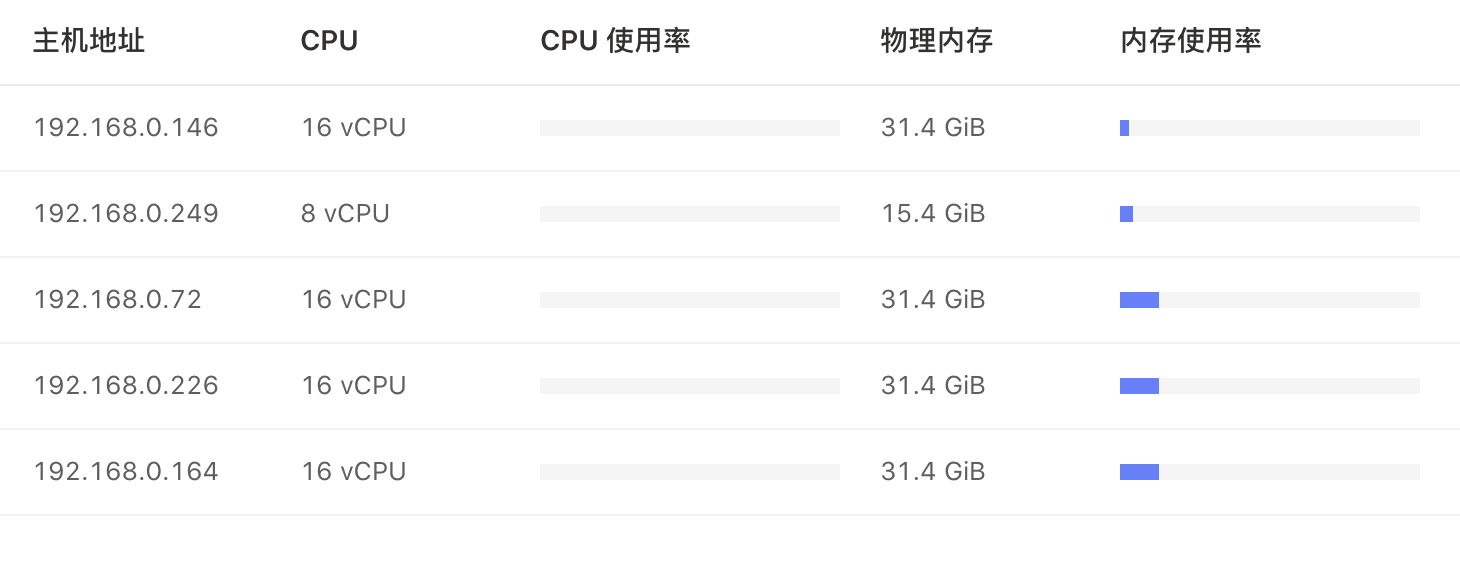Click host address 192.168.0.164
1460x568 pixels.
coord(126,472)
